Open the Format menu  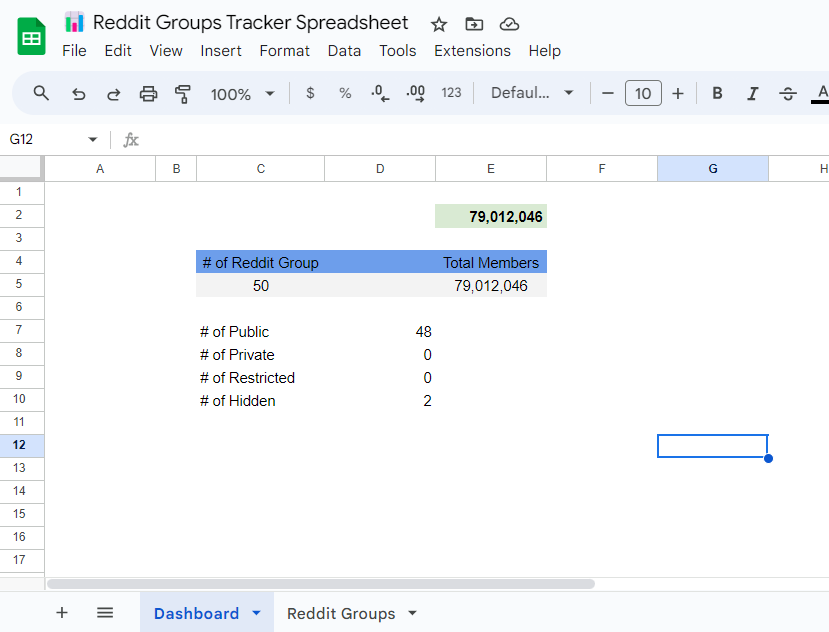tap(284, 51)
